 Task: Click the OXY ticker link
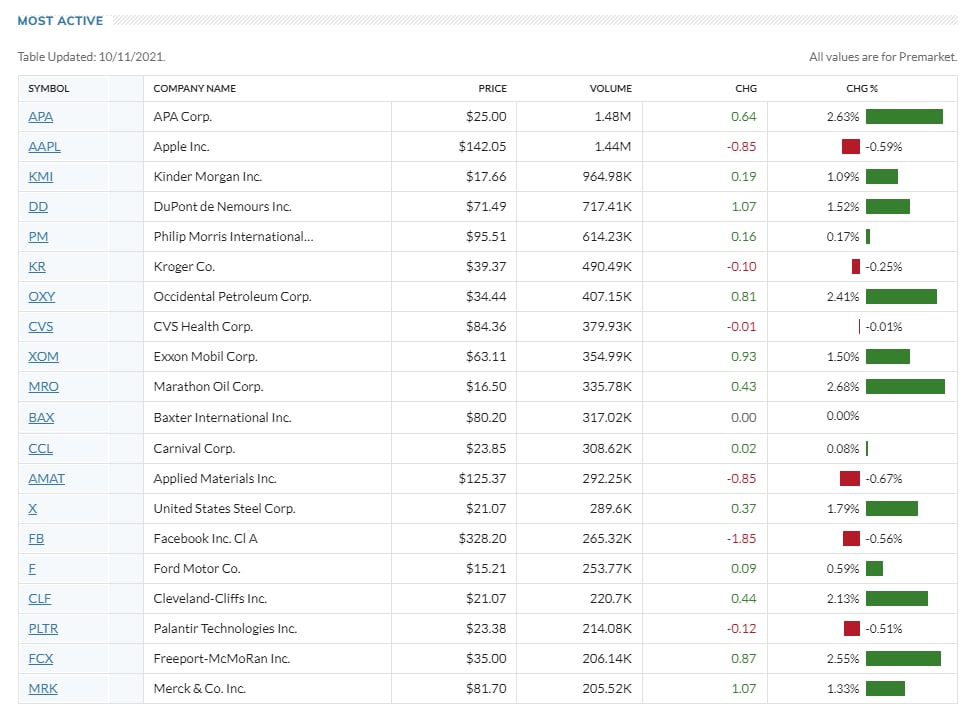click(42, 296)
